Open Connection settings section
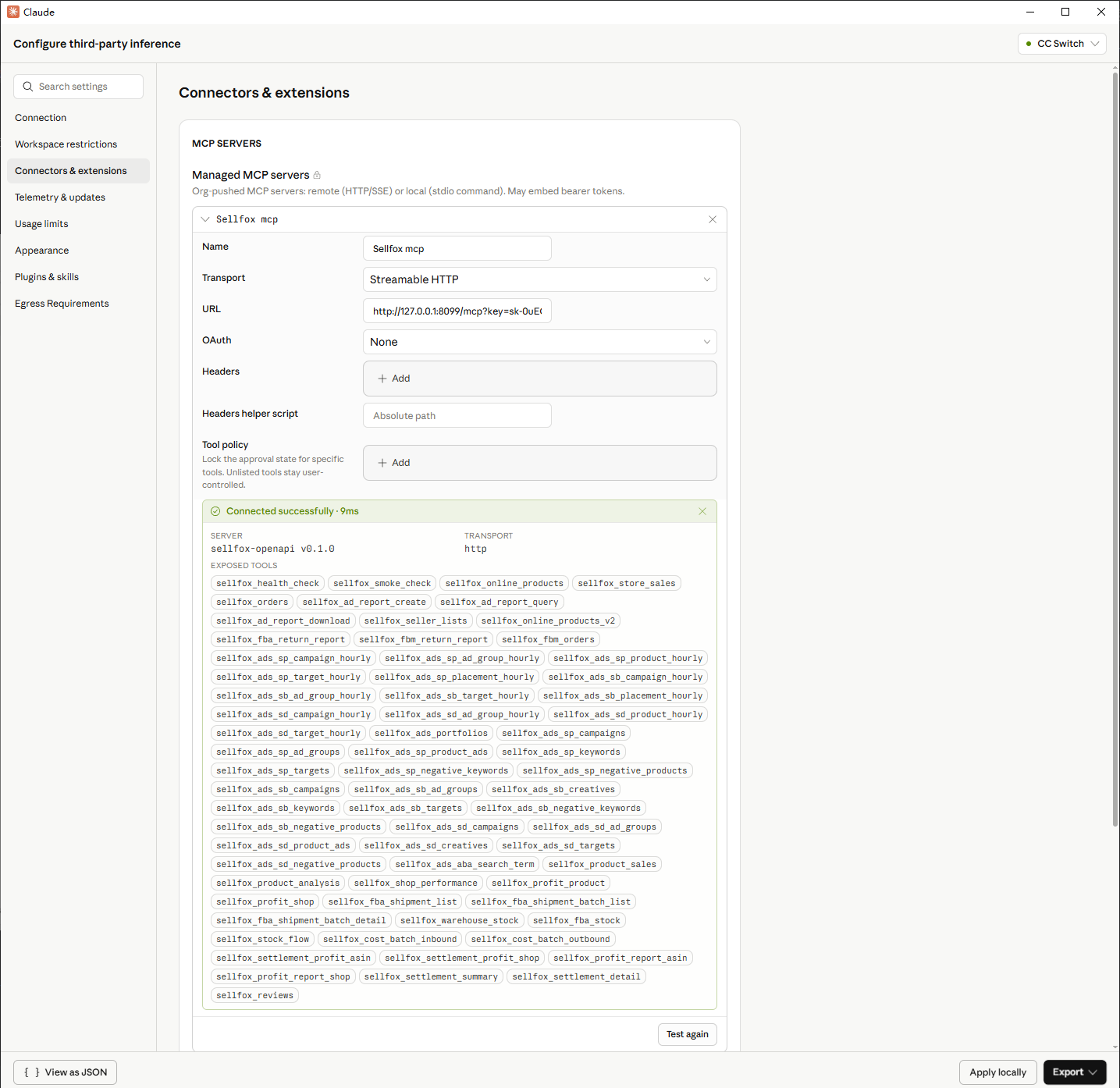Screen dimensions: 1120x1088 pos(78,118)
